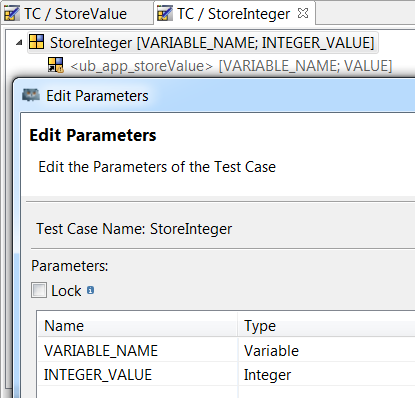Screen dimensions: 415x398
Task: Collapse the StoreInteger tree node
Action: tap(19, 42)
